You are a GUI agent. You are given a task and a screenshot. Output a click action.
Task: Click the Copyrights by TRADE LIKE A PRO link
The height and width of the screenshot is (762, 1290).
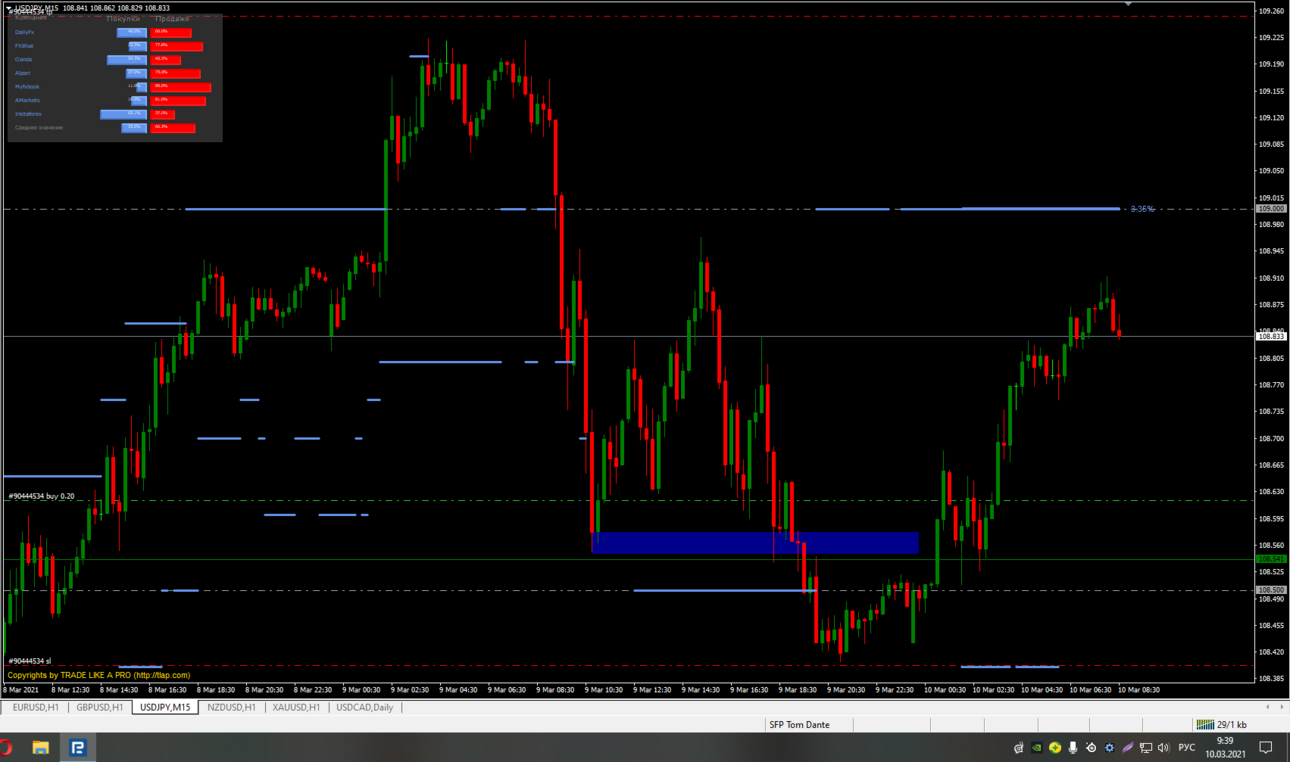click(x=98, y=675)
